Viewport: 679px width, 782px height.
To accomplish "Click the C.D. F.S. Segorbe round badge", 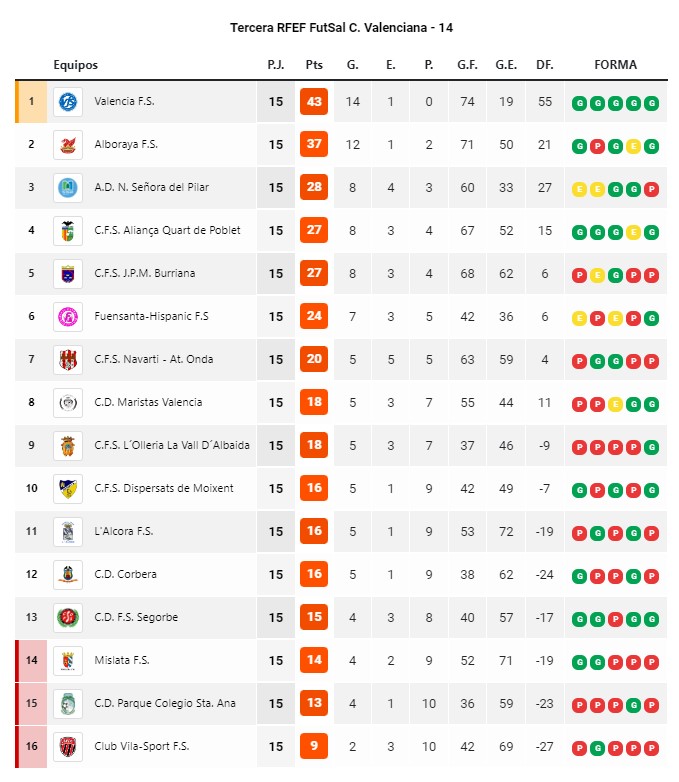I will [x=68, y=617].
